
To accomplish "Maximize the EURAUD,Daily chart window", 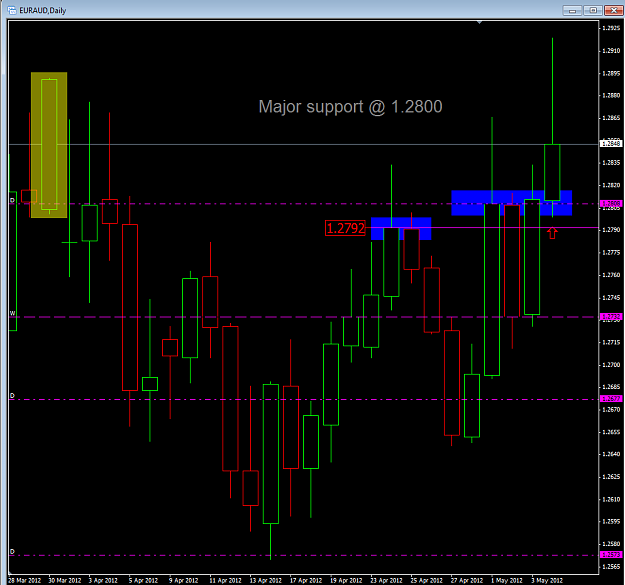I will pyautogui.click(x=593, y=10).
